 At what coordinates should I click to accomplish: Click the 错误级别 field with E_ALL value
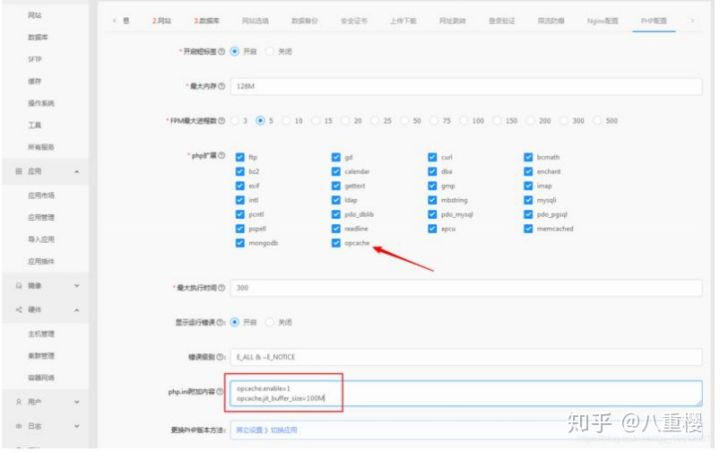[466, 357]
